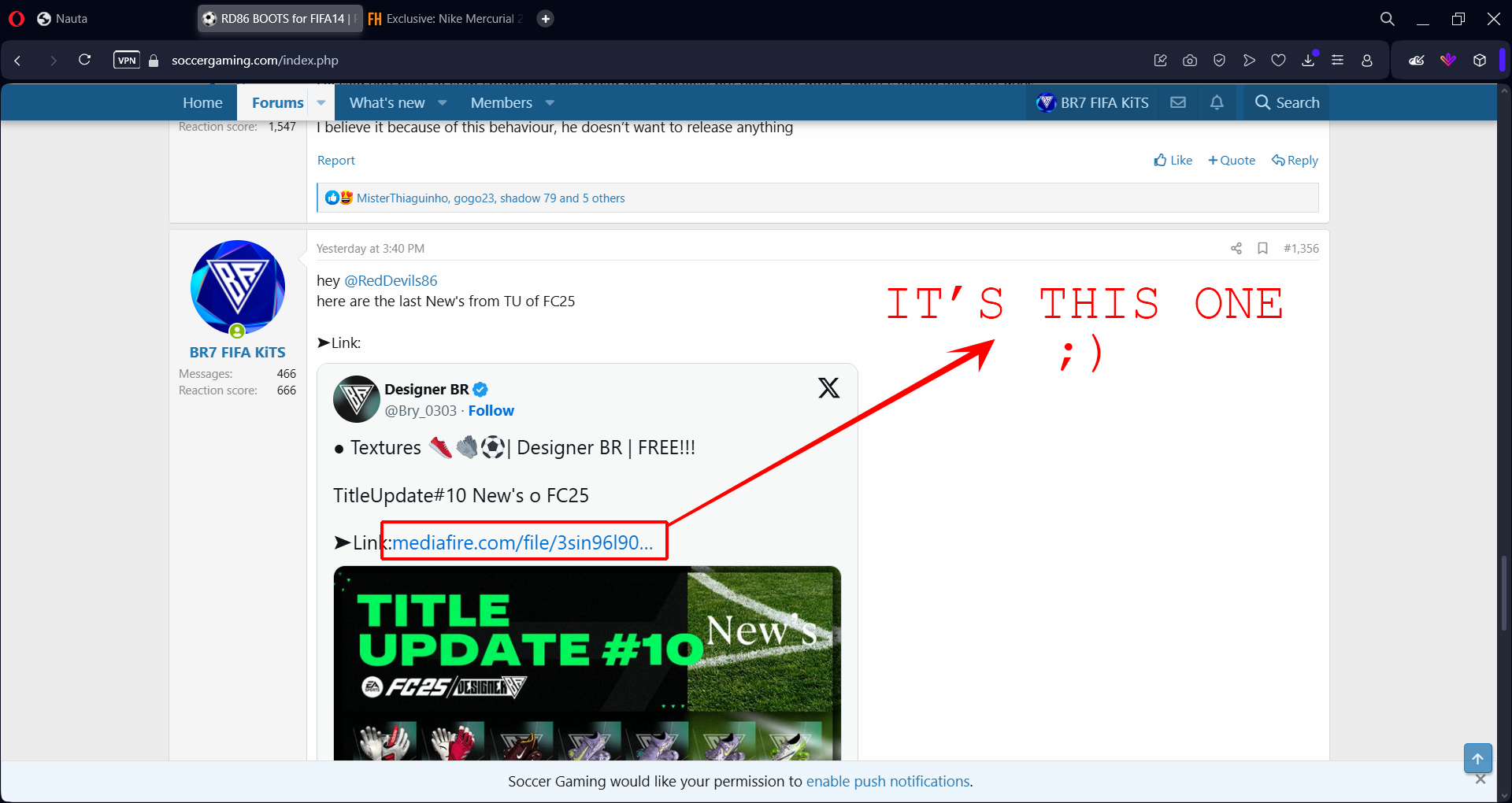Bookmark page with the heart icon
1512x803 pixels.
point(1279,60)
